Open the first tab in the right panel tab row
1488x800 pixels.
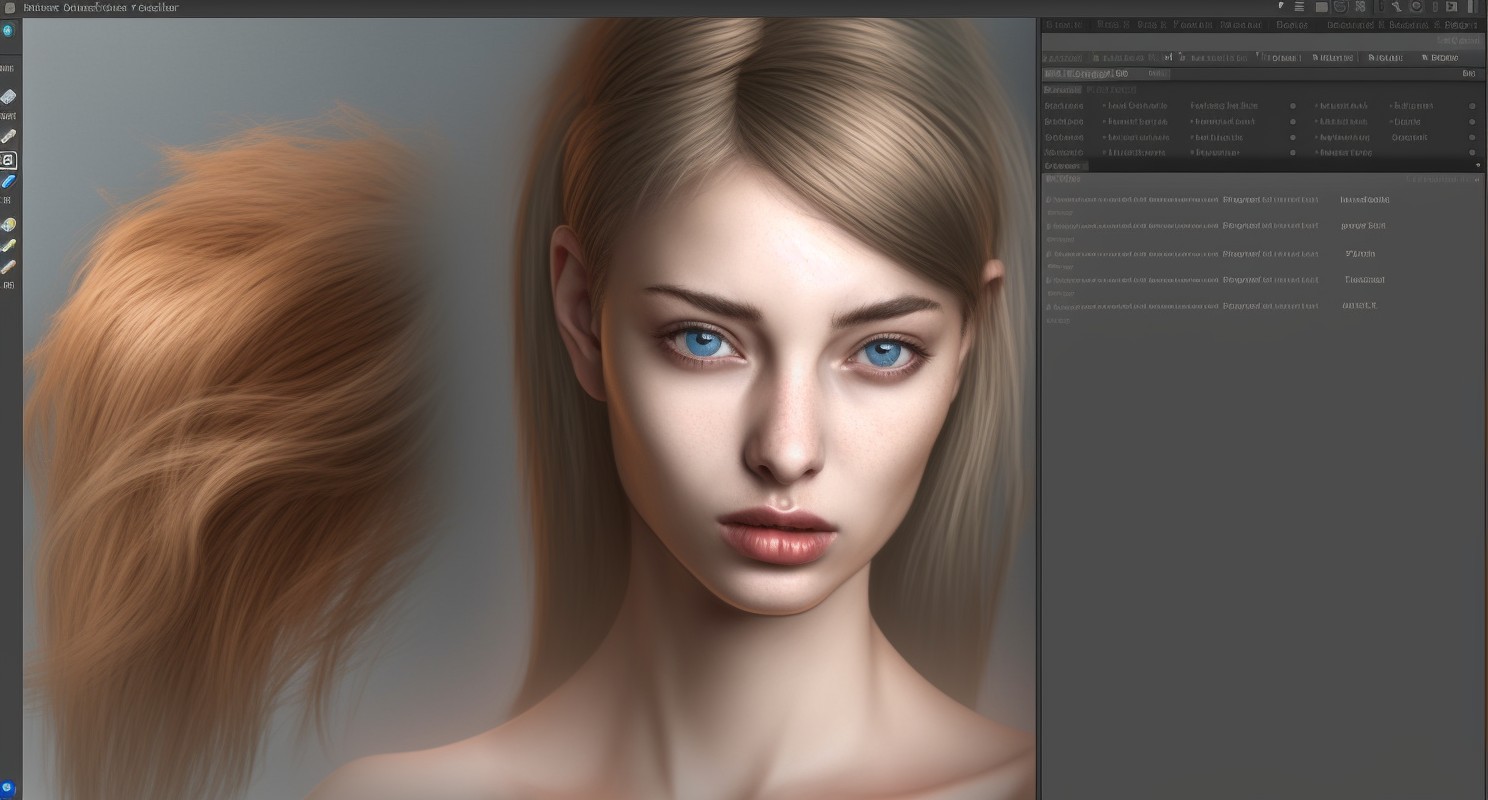coord(1063,25)
